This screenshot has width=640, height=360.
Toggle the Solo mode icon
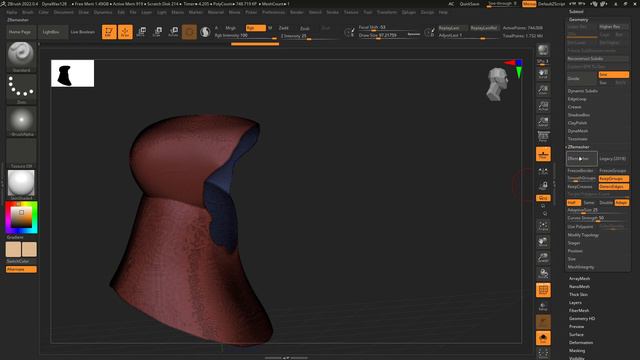tap(543, 338)
